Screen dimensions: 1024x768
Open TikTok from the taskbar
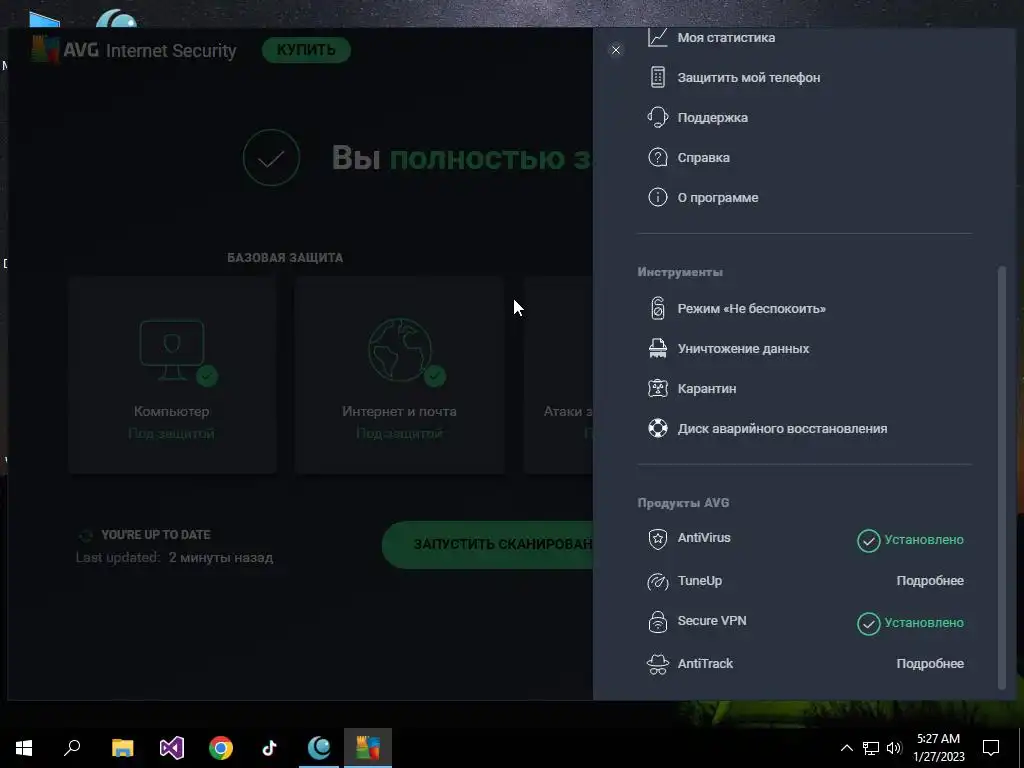(x=270, y=748)
